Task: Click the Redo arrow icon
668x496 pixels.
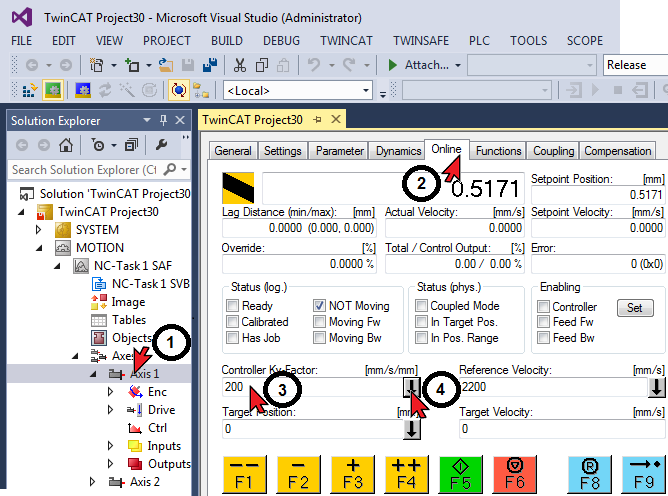Action: [x=349, y=65]
